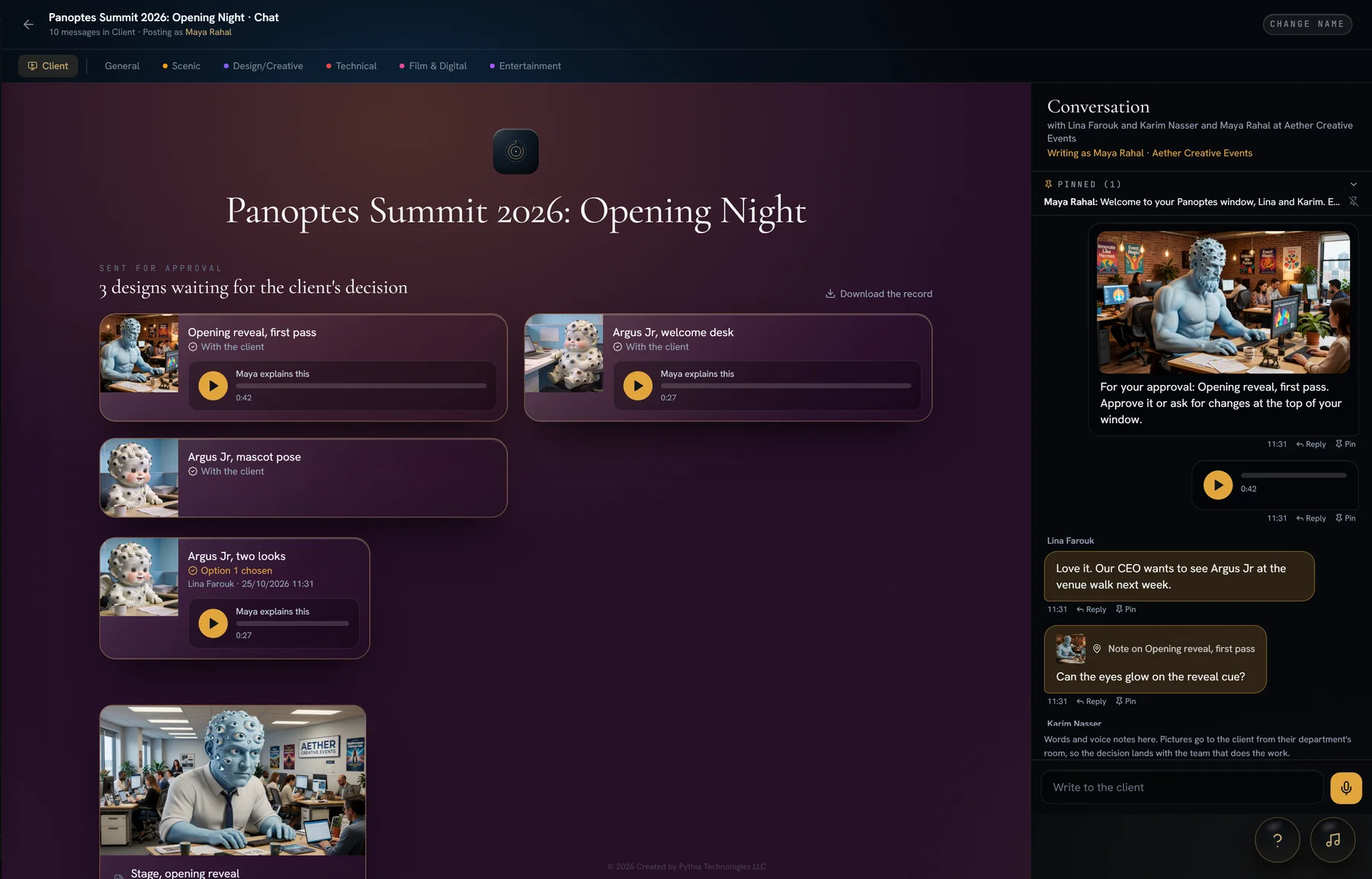Select the Scenic tab
1372x879 pixels.
pyautogui.click(x=181, y=66)
